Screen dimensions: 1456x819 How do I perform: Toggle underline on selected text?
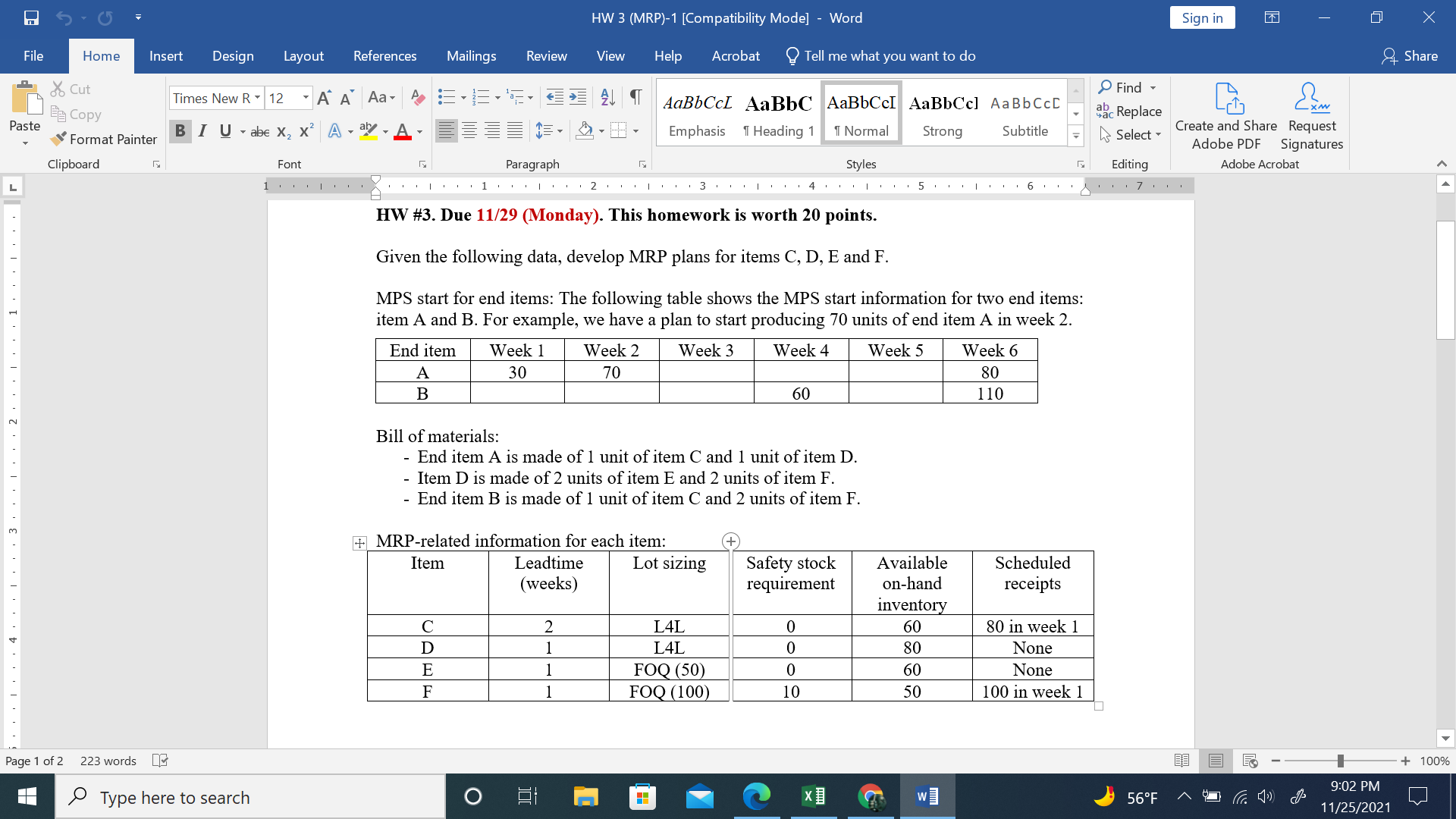(224, 130)
